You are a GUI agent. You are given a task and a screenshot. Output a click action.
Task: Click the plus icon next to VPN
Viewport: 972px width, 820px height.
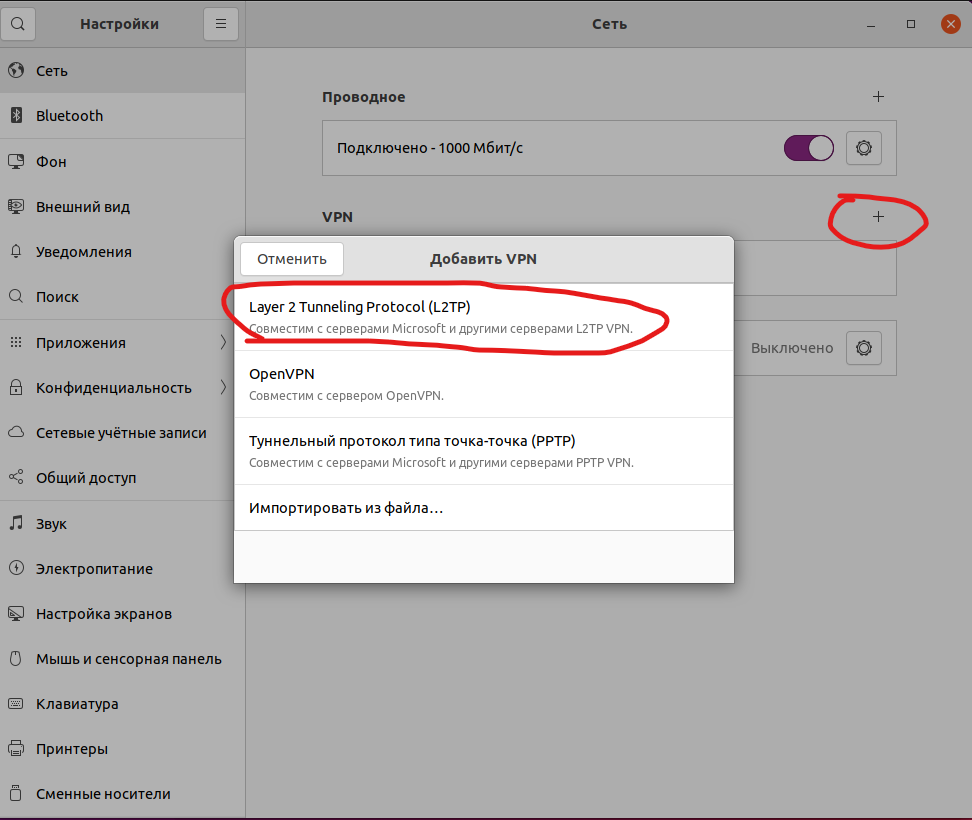pos(878,216)
